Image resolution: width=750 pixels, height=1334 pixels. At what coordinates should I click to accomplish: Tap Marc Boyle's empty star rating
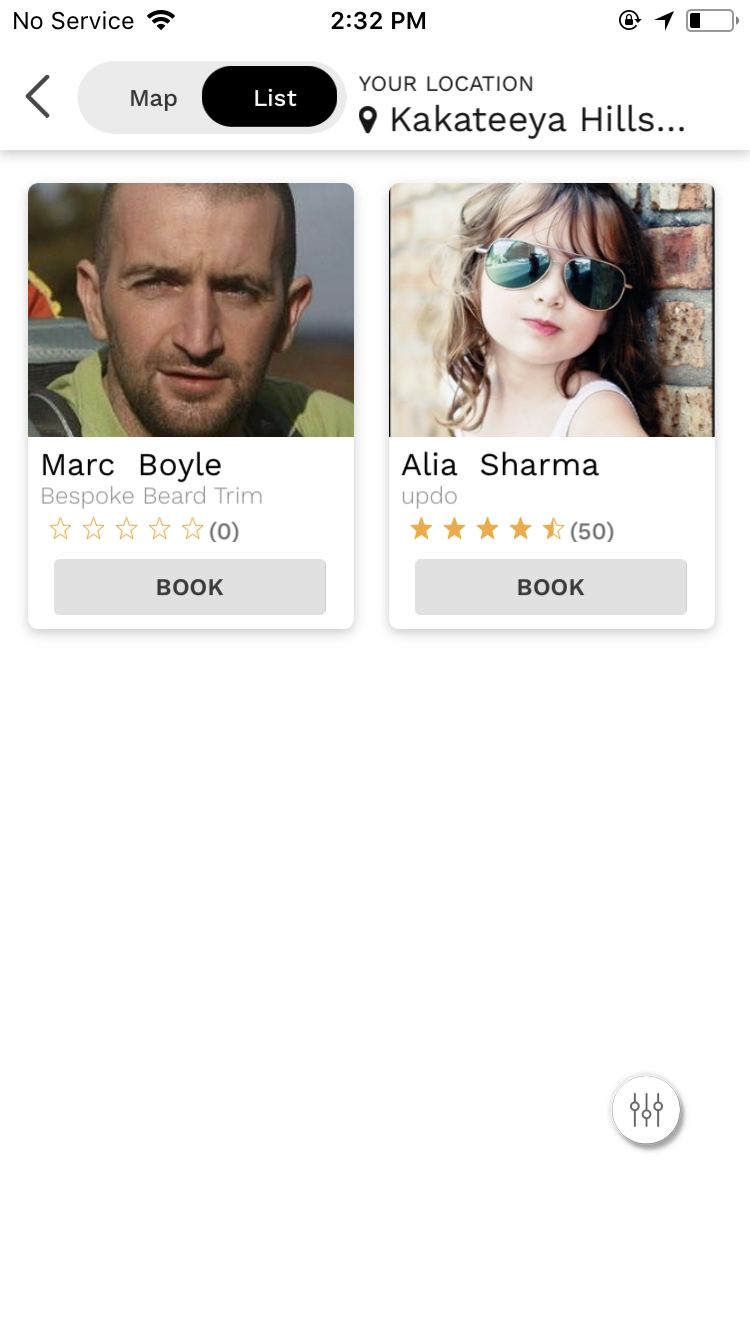[127, 530]
